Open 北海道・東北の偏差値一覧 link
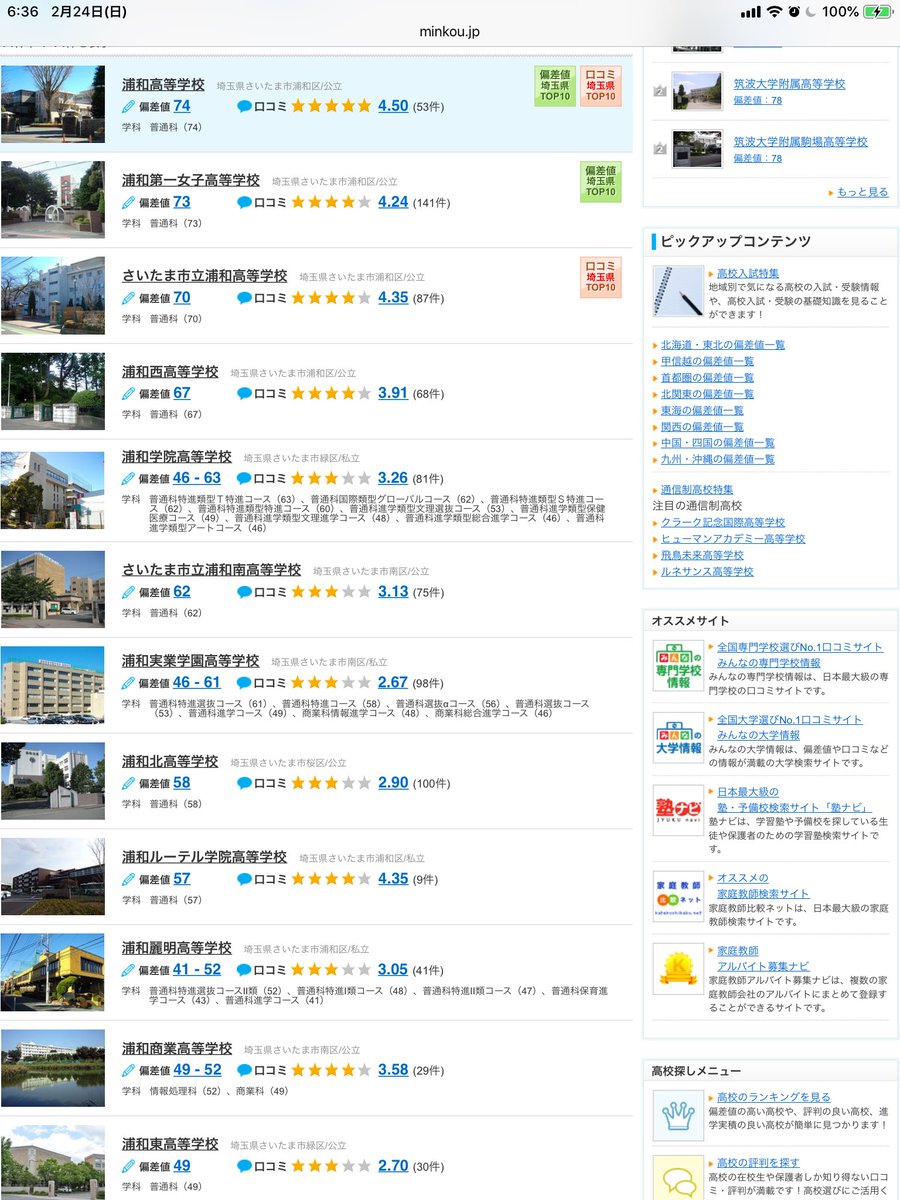 [x=723, y=344]
